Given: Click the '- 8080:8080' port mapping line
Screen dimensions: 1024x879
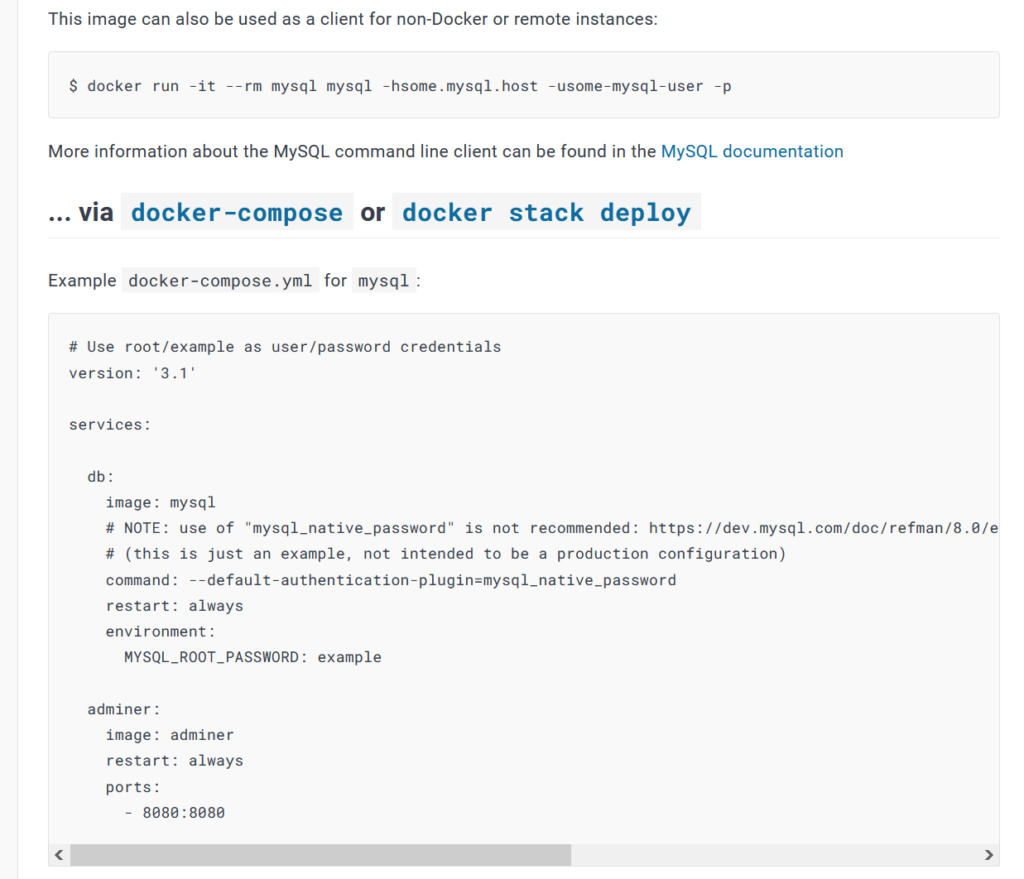Looking at the screenshot, I should point(174,812).
